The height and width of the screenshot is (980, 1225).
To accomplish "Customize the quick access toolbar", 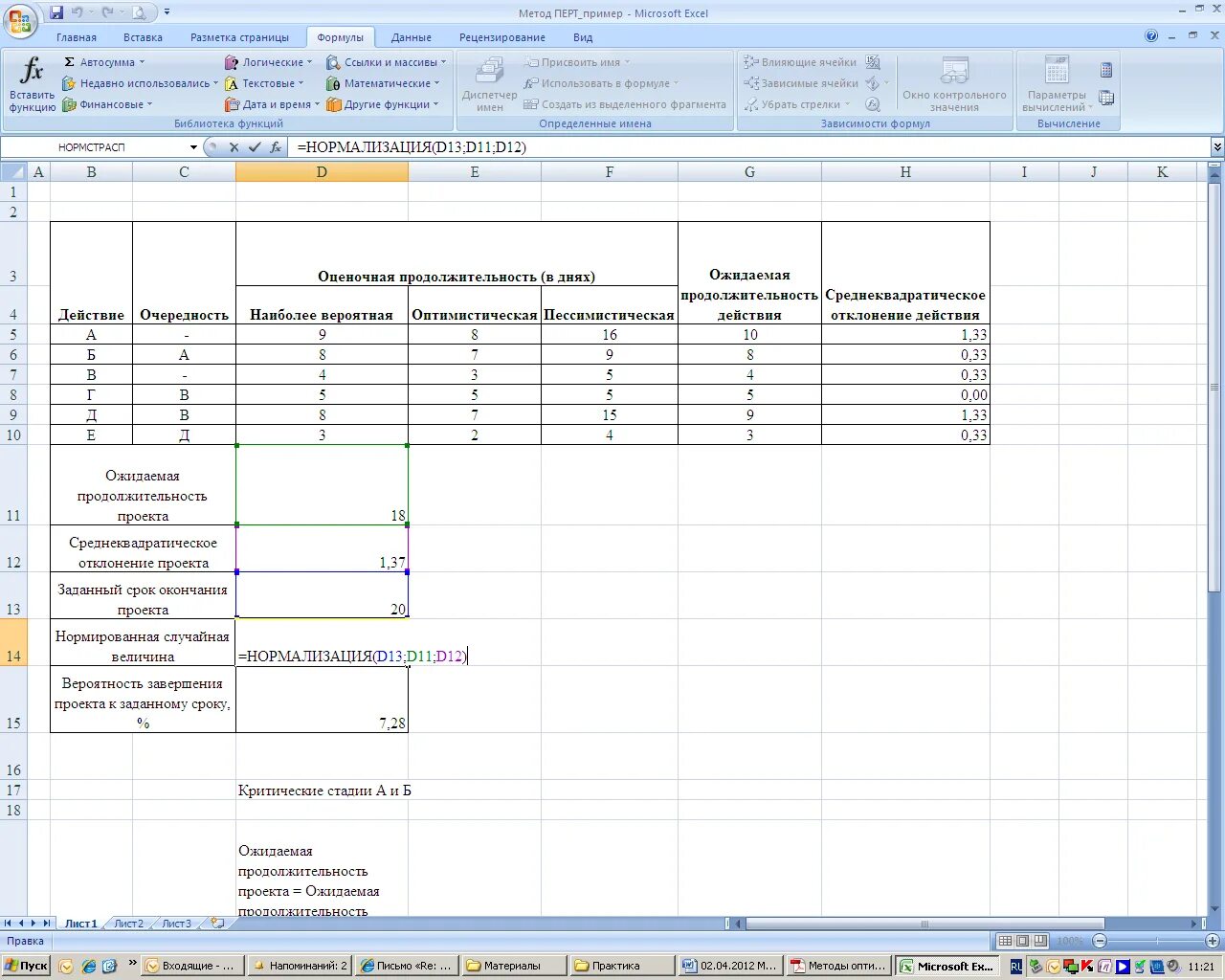I will click(x=167, y=12).
